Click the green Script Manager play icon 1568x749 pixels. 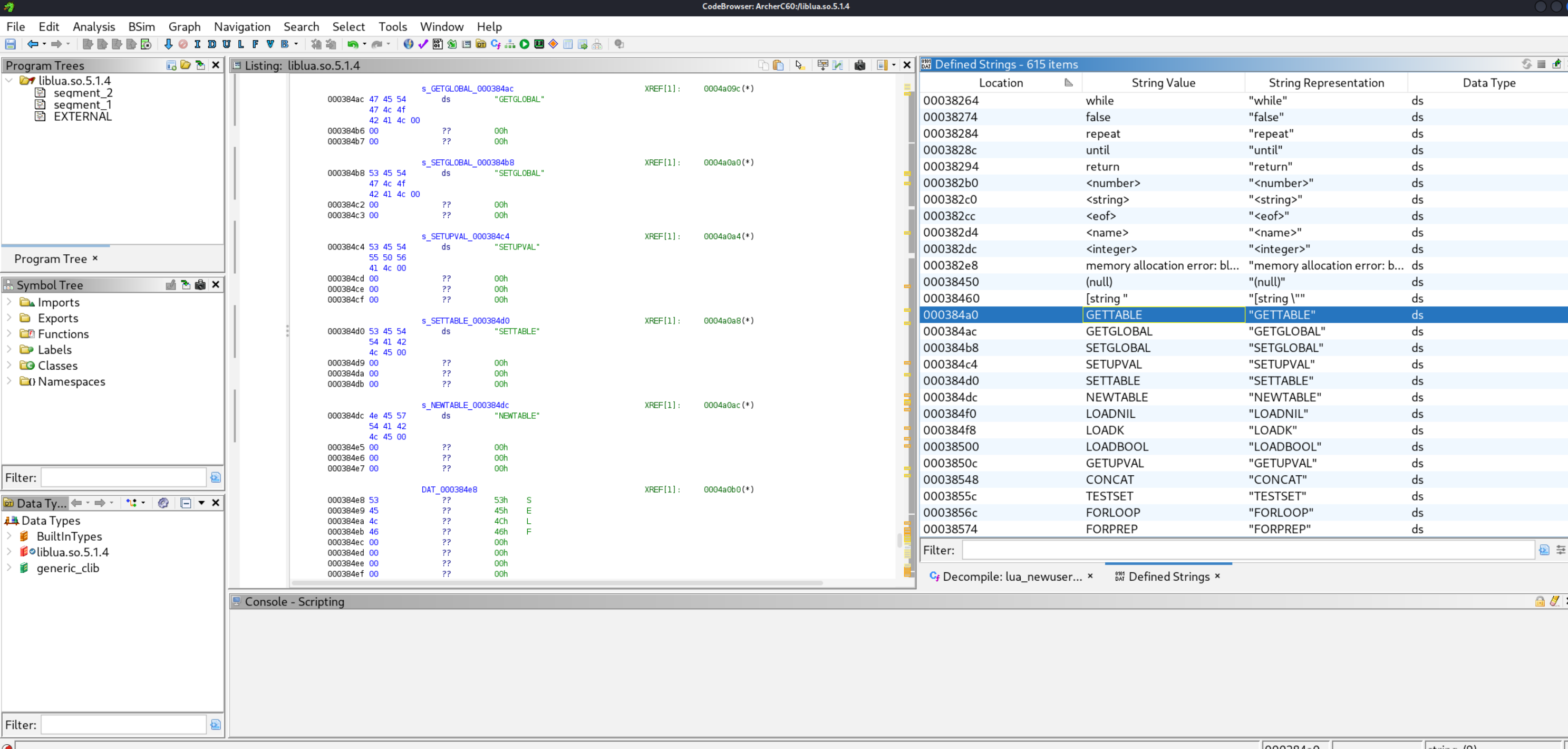(524, 44)
